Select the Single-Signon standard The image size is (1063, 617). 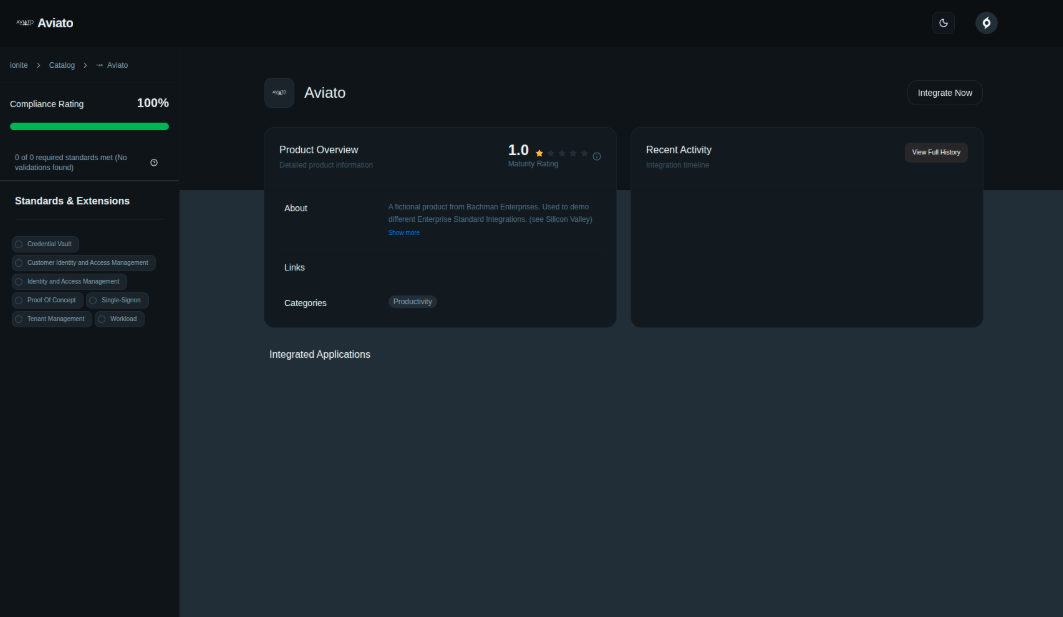(117, 300)
